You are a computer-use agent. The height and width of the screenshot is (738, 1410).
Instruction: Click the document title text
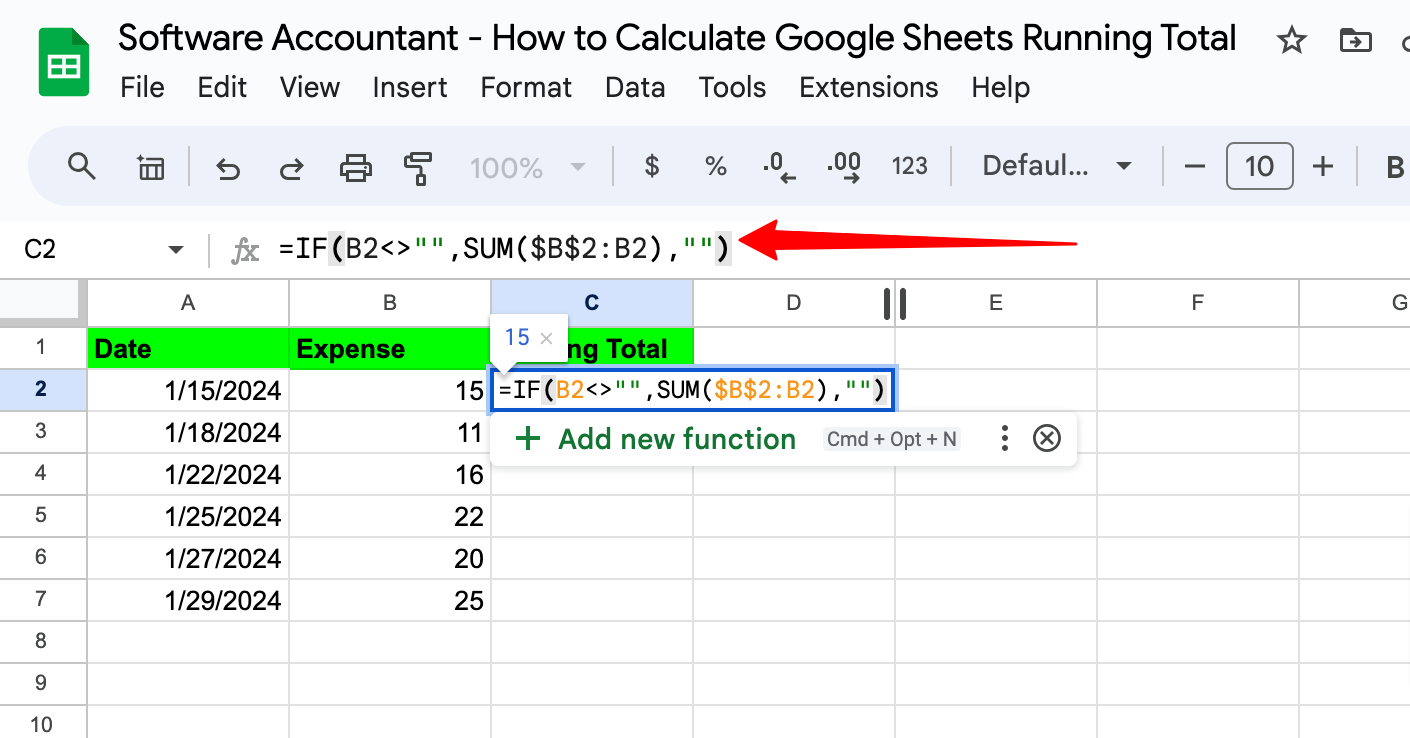coord(677,39)
